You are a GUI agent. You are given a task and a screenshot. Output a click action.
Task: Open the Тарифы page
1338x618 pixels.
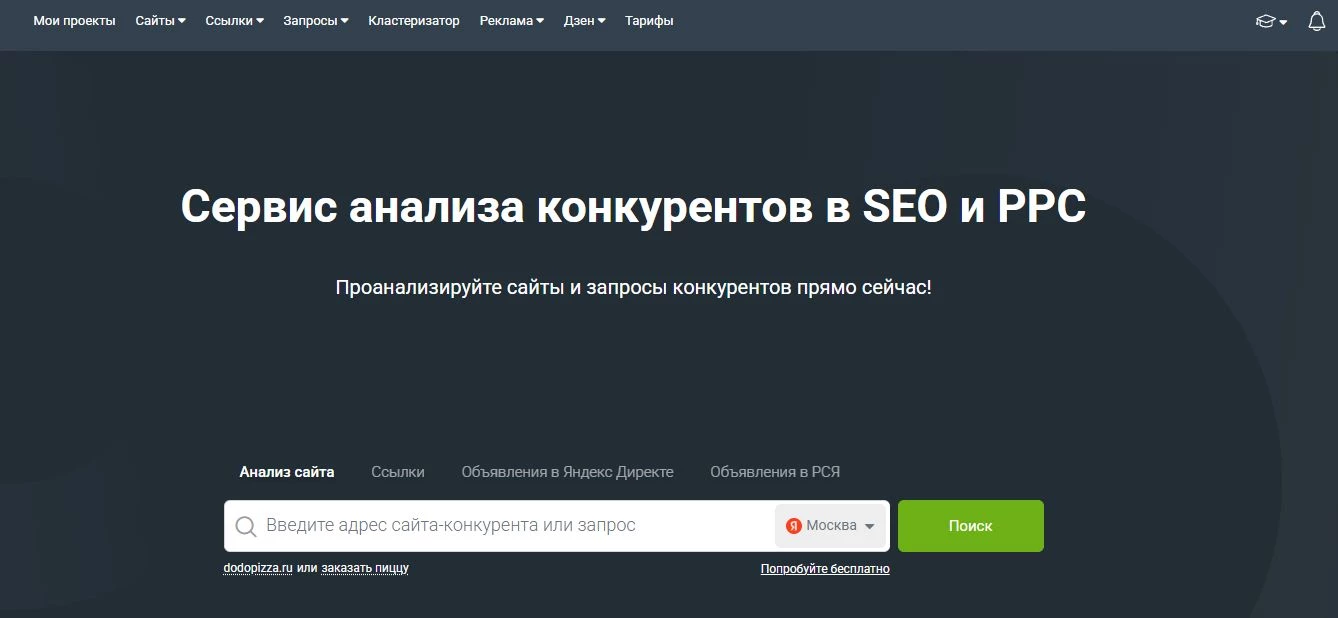649,20
